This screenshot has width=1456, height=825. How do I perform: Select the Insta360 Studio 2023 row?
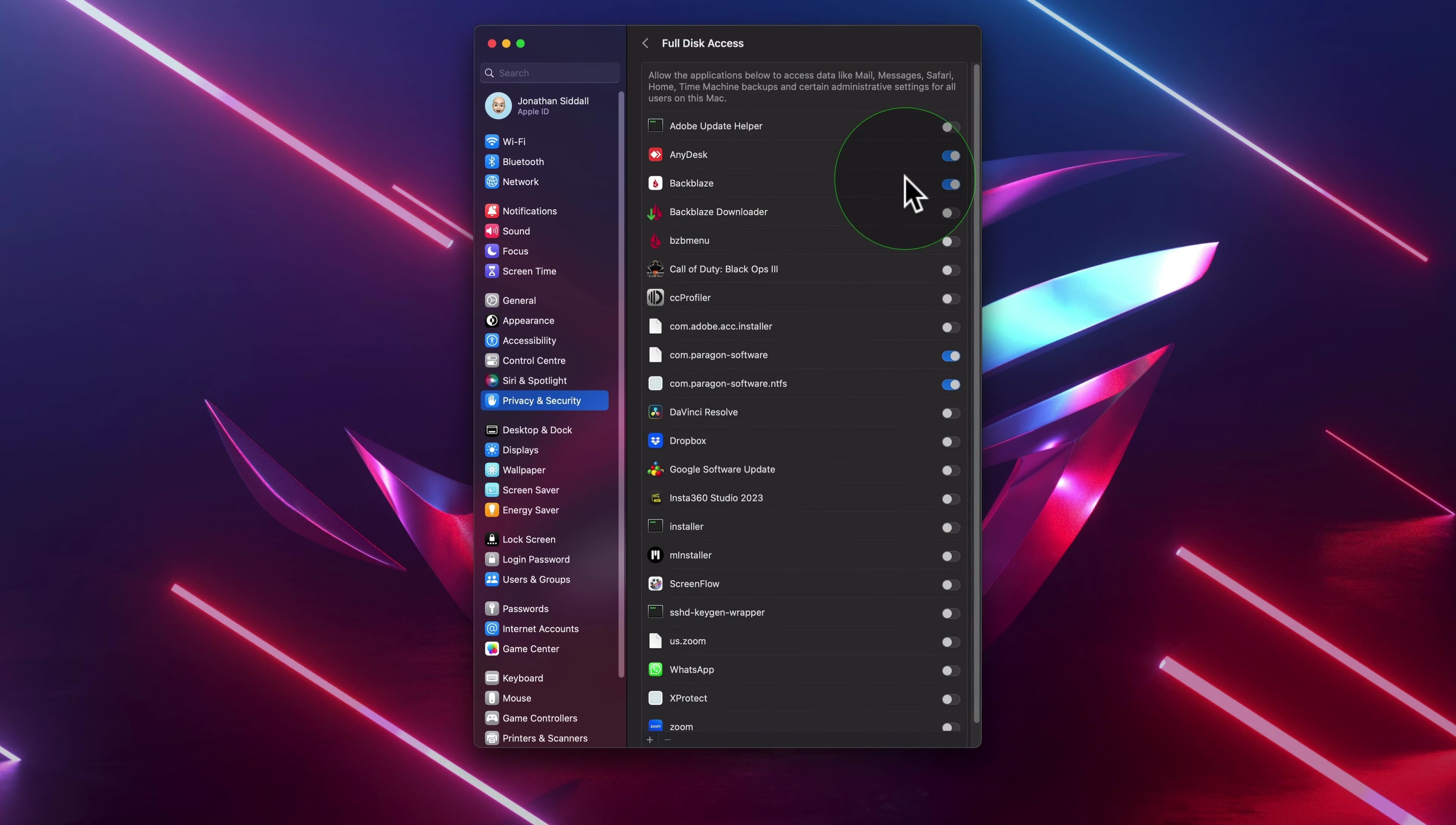click(805, 498)
